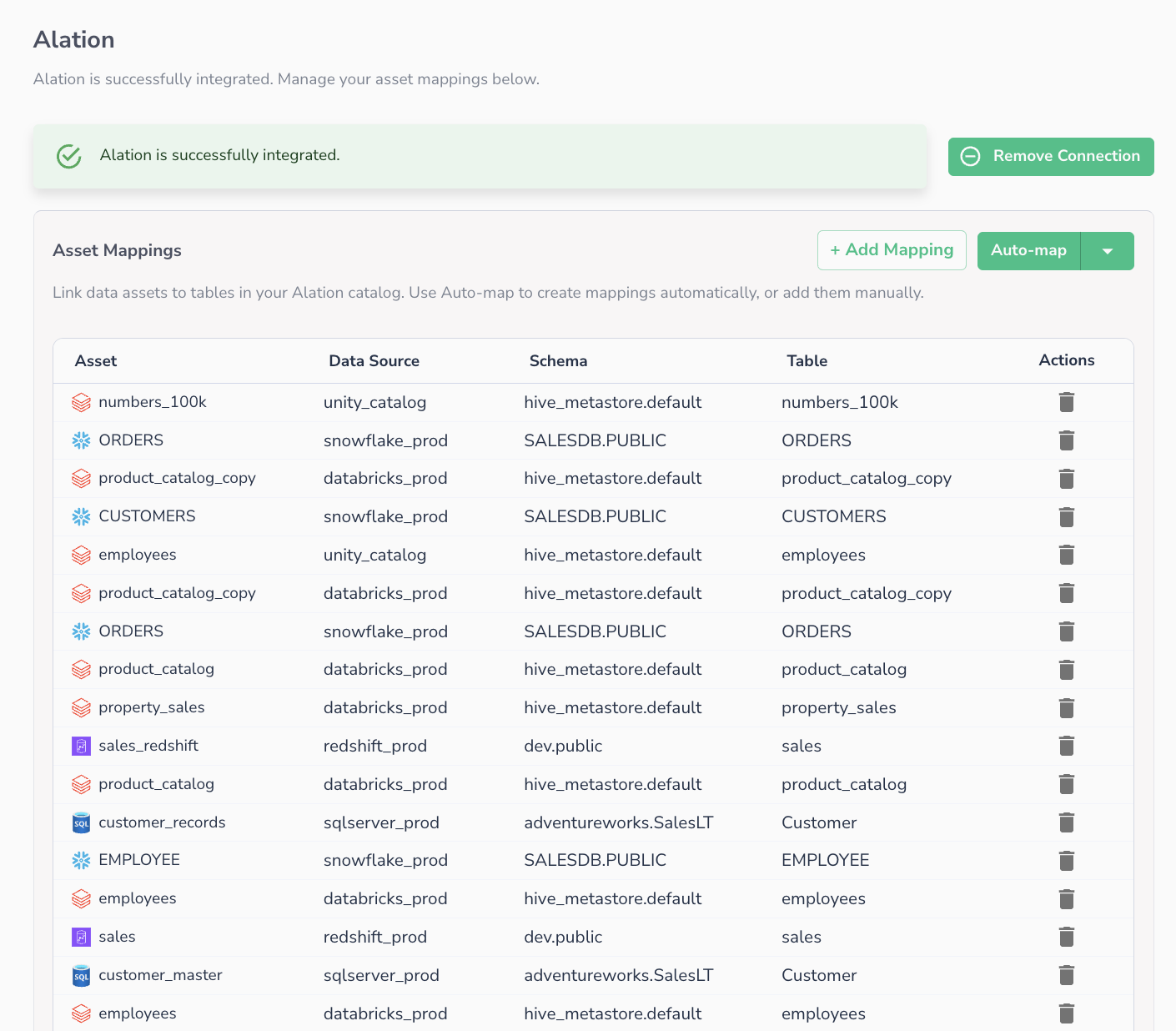Click dev.public schema in sales_redshift row
The height and width of the screenshot is (1031, 1176).
563,746
